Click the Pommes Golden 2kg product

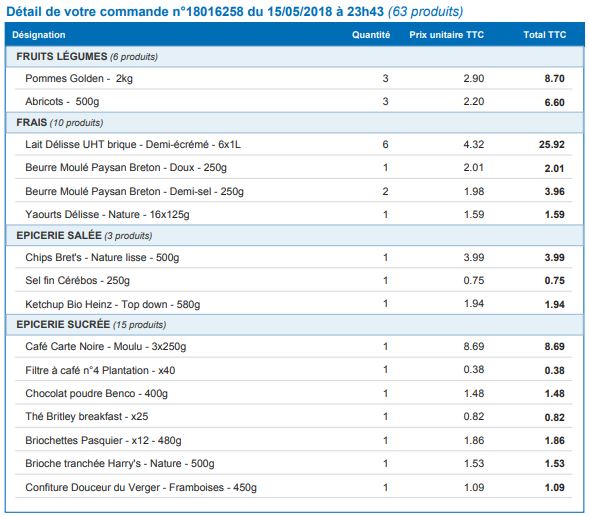click(x=79, y=78)
